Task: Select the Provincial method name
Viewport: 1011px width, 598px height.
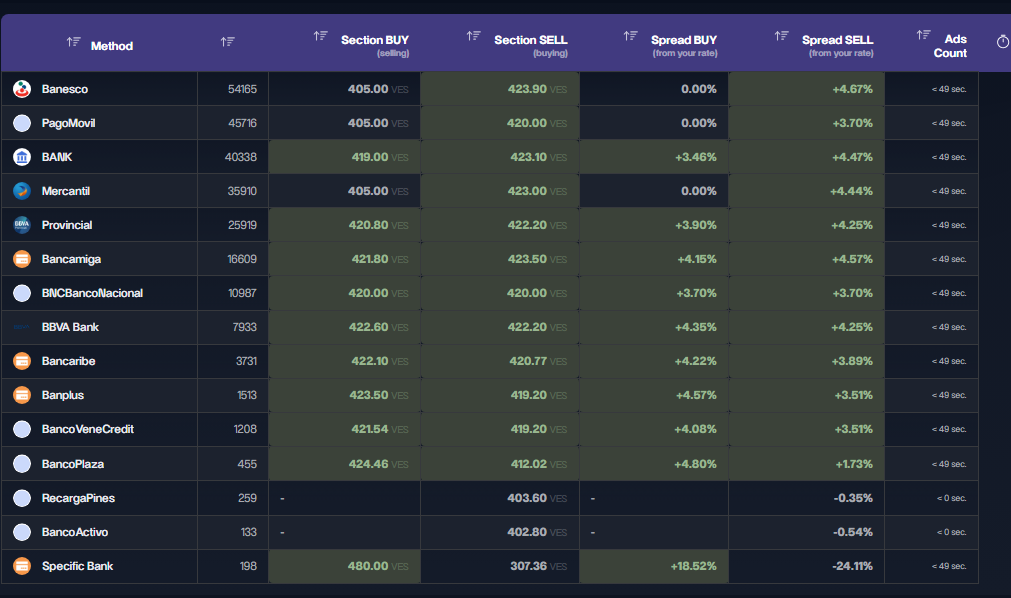Action: click(67, 225)
